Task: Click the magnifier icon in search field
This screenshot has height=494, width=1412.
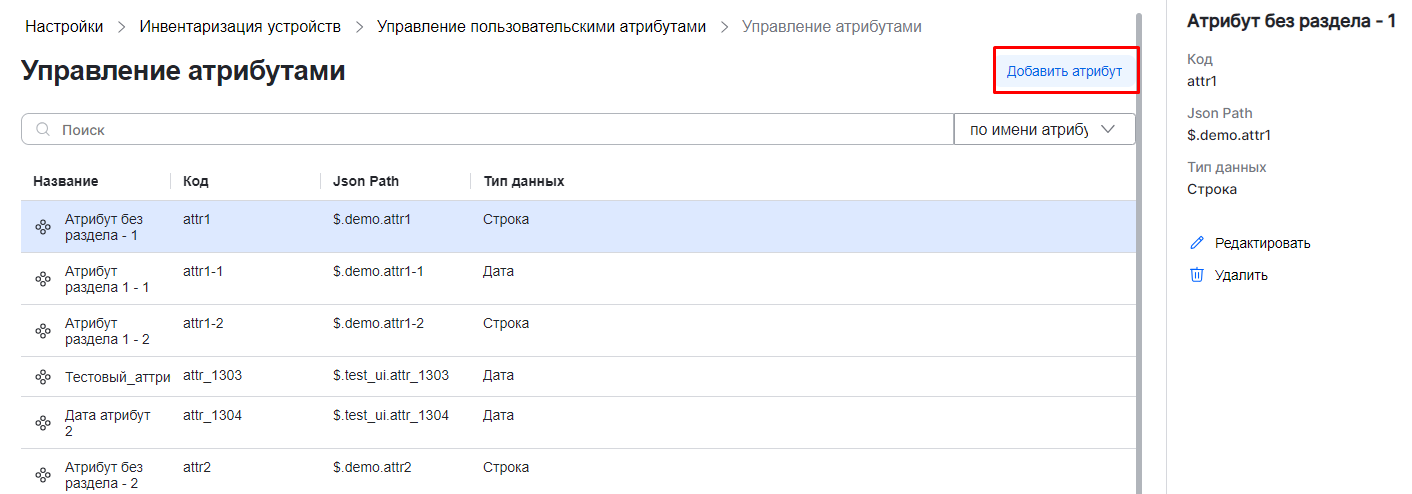Action: pos(43,130)
